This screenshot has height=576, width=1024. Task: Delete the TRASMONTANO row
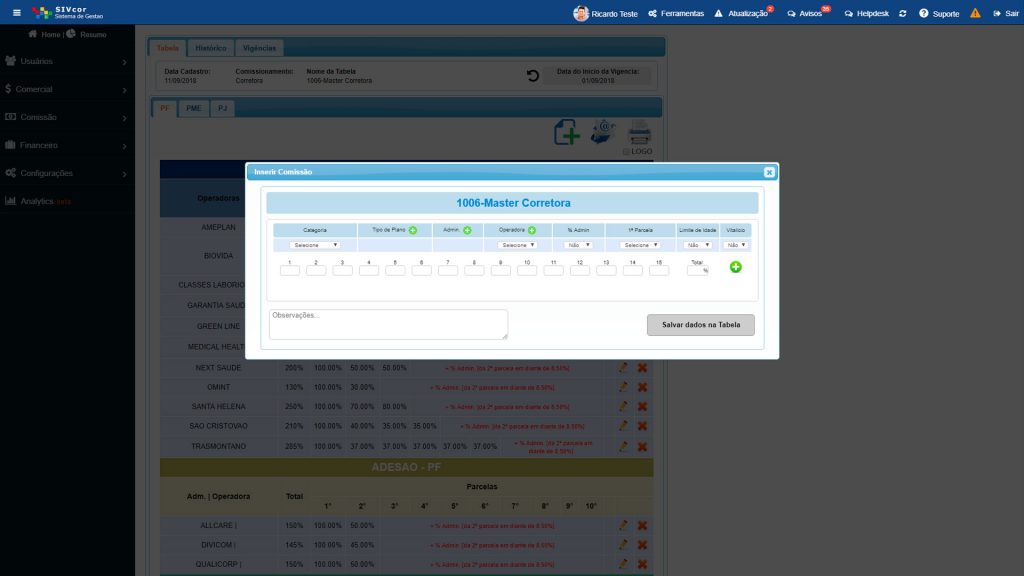coord(643,447)
